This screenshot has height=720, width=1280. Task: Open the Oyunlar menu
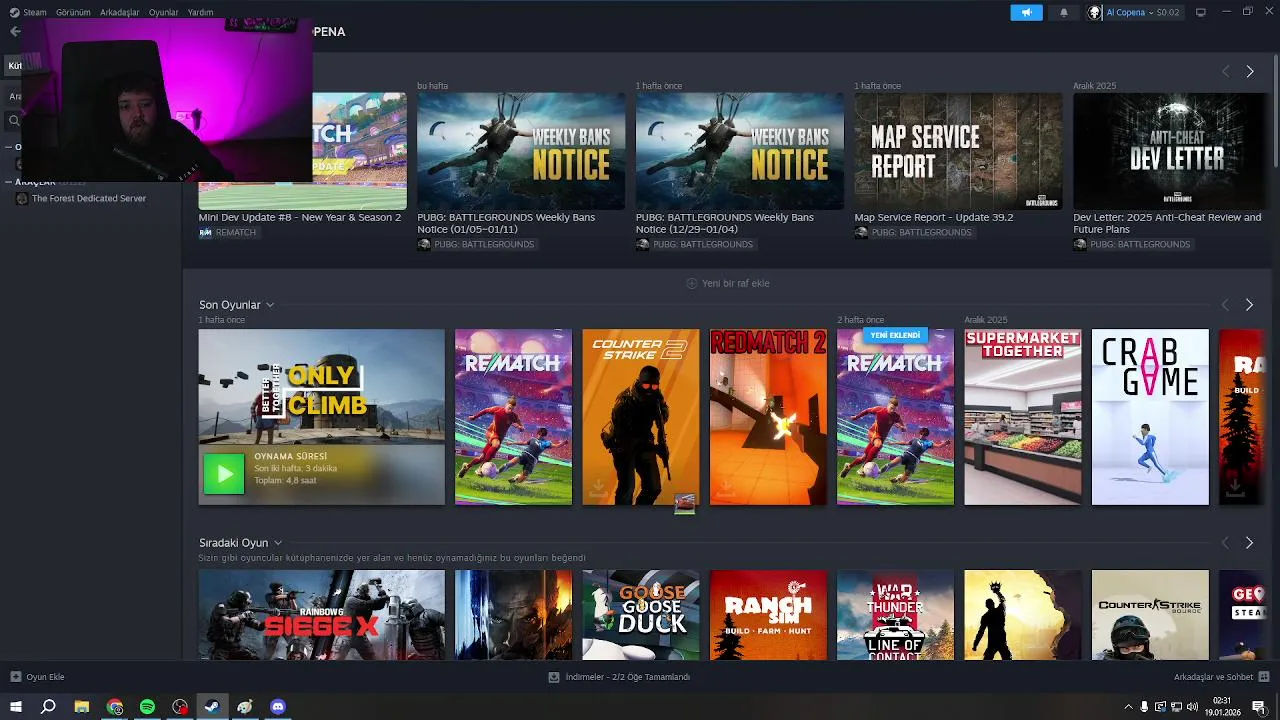[x=163, y=12]
